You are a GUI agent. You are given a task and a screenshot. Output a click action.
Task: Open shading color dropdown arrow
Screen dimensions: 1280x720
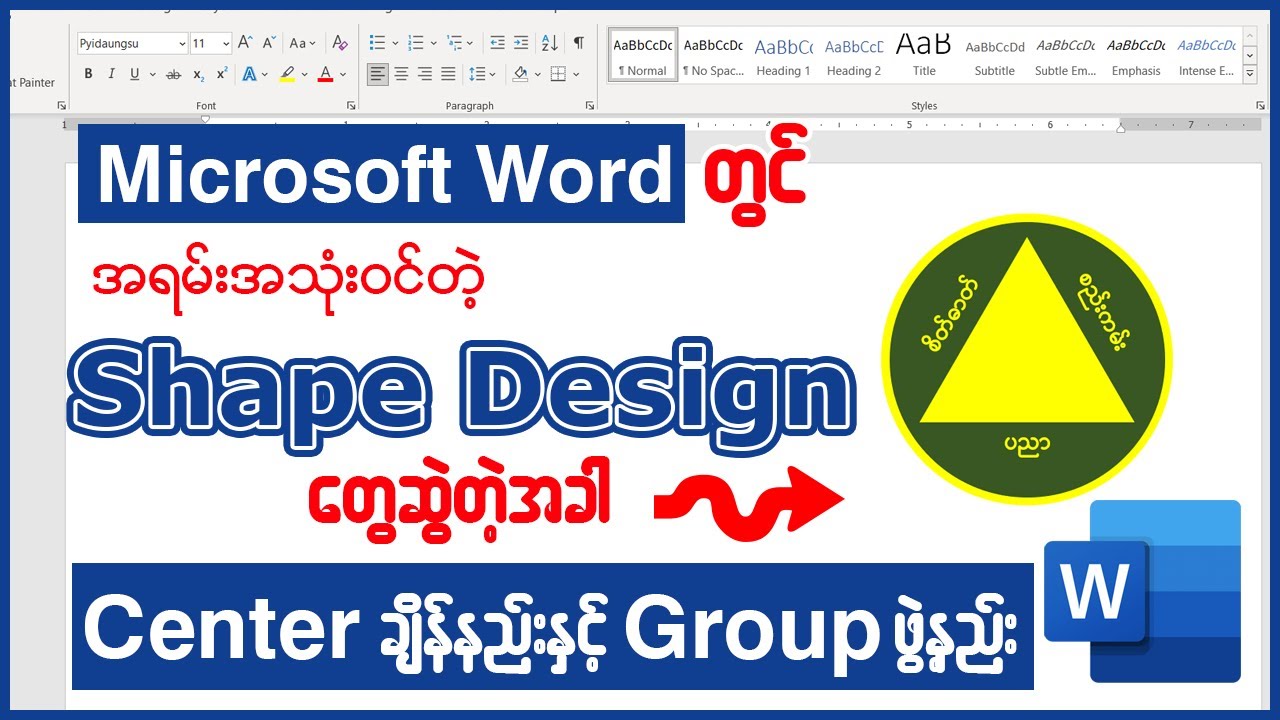(x=536, y=74)
